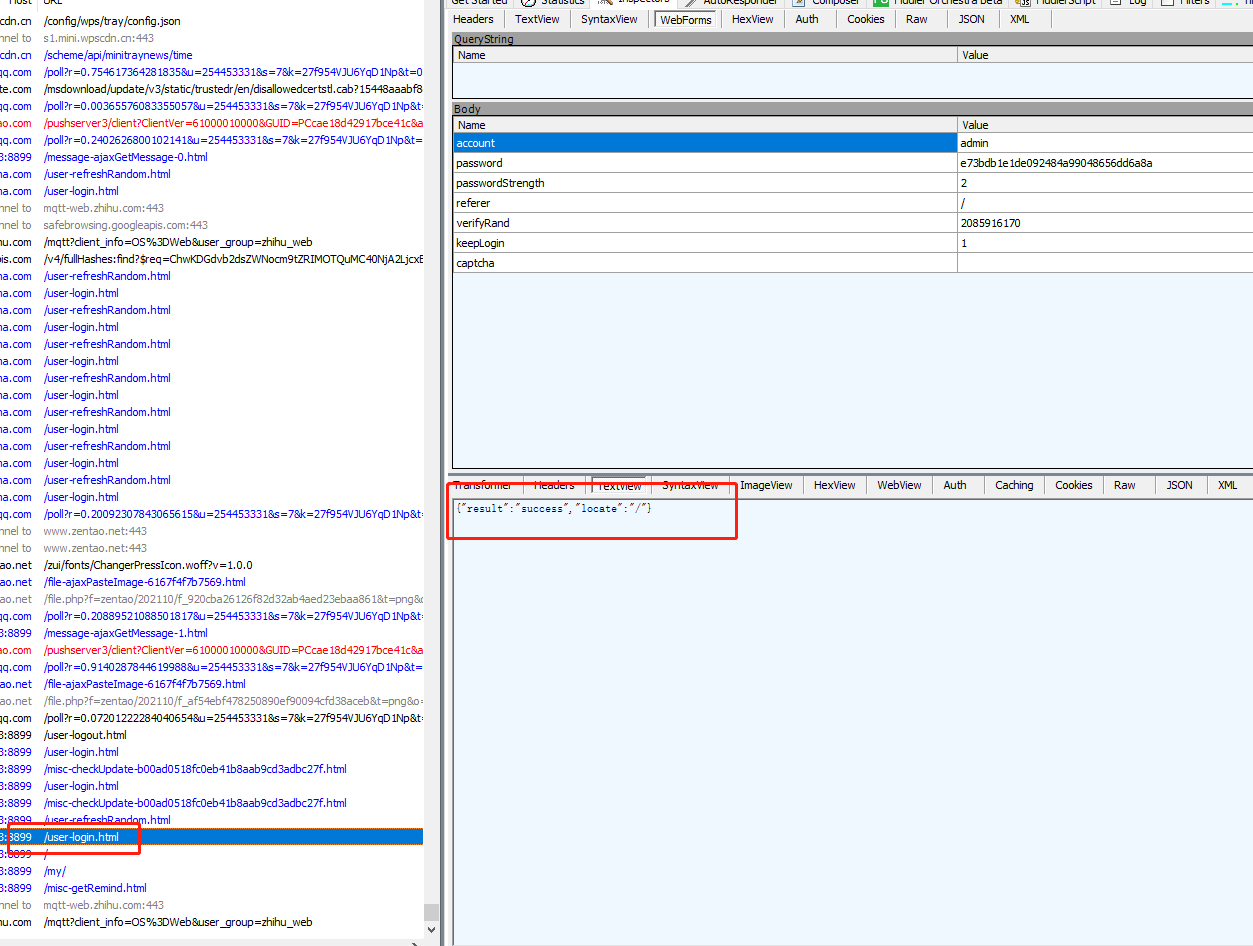Click the verifyRand value 2085916170
The image size is (1253, 946).
click(x=990, y=223)
